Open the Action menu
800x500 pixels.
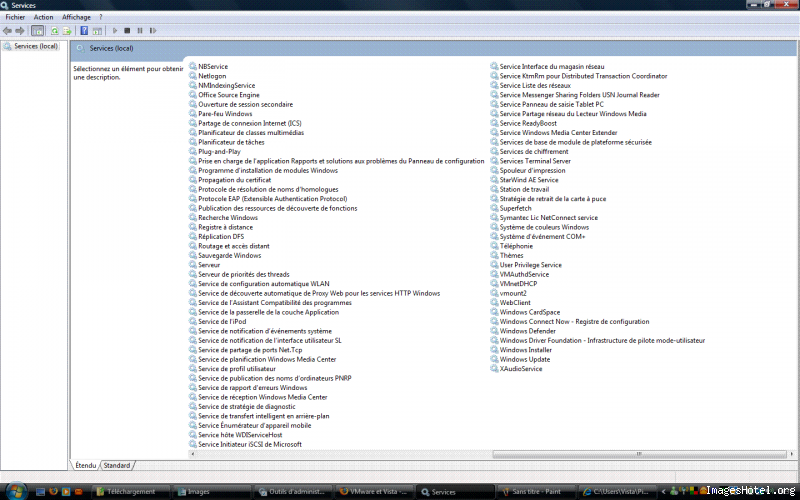pos(43,17)
